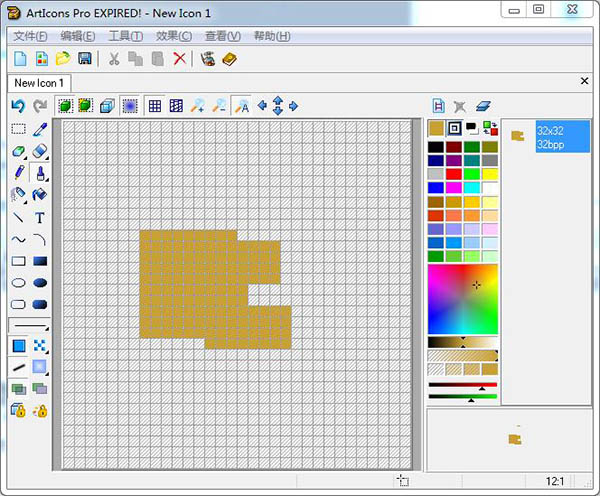Toggle the spray can airbrush tool
Screen dimensions: 600x496
(18, 195)
